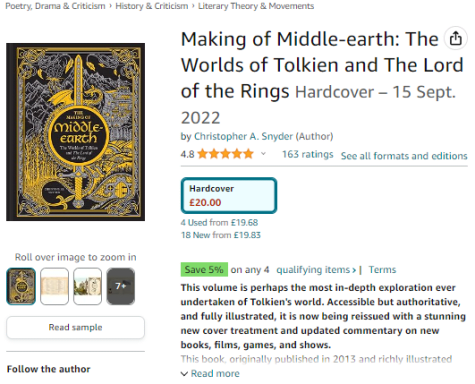Select the third illustrated-page thumbnail
The height and width of the screenshot is (384, 475).
coord(87,286)
